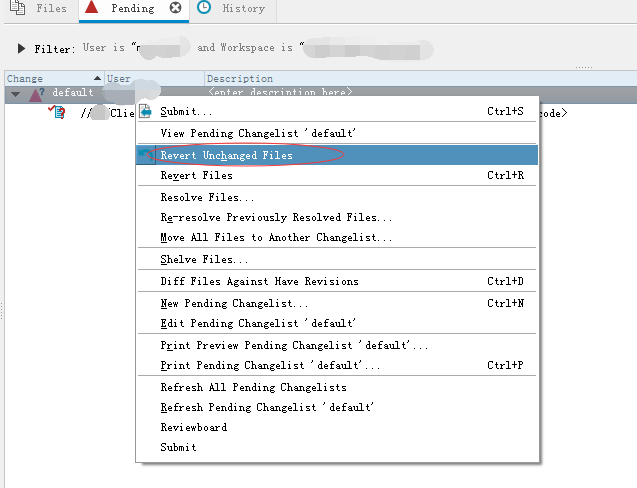637x488 pixels.
Task: Click the default changelist triangle icon
Action: [36, 94]
